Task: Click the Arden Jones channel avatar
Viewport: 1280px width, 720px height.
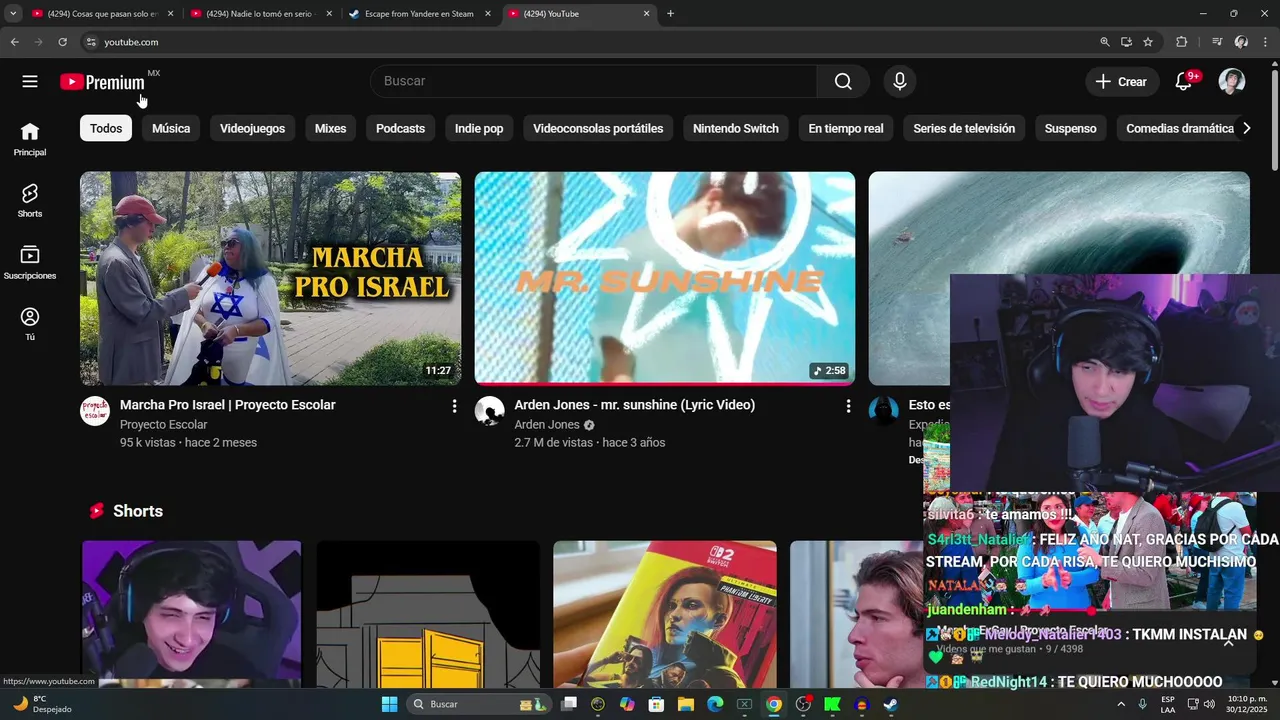Action: tap(489, 411)
